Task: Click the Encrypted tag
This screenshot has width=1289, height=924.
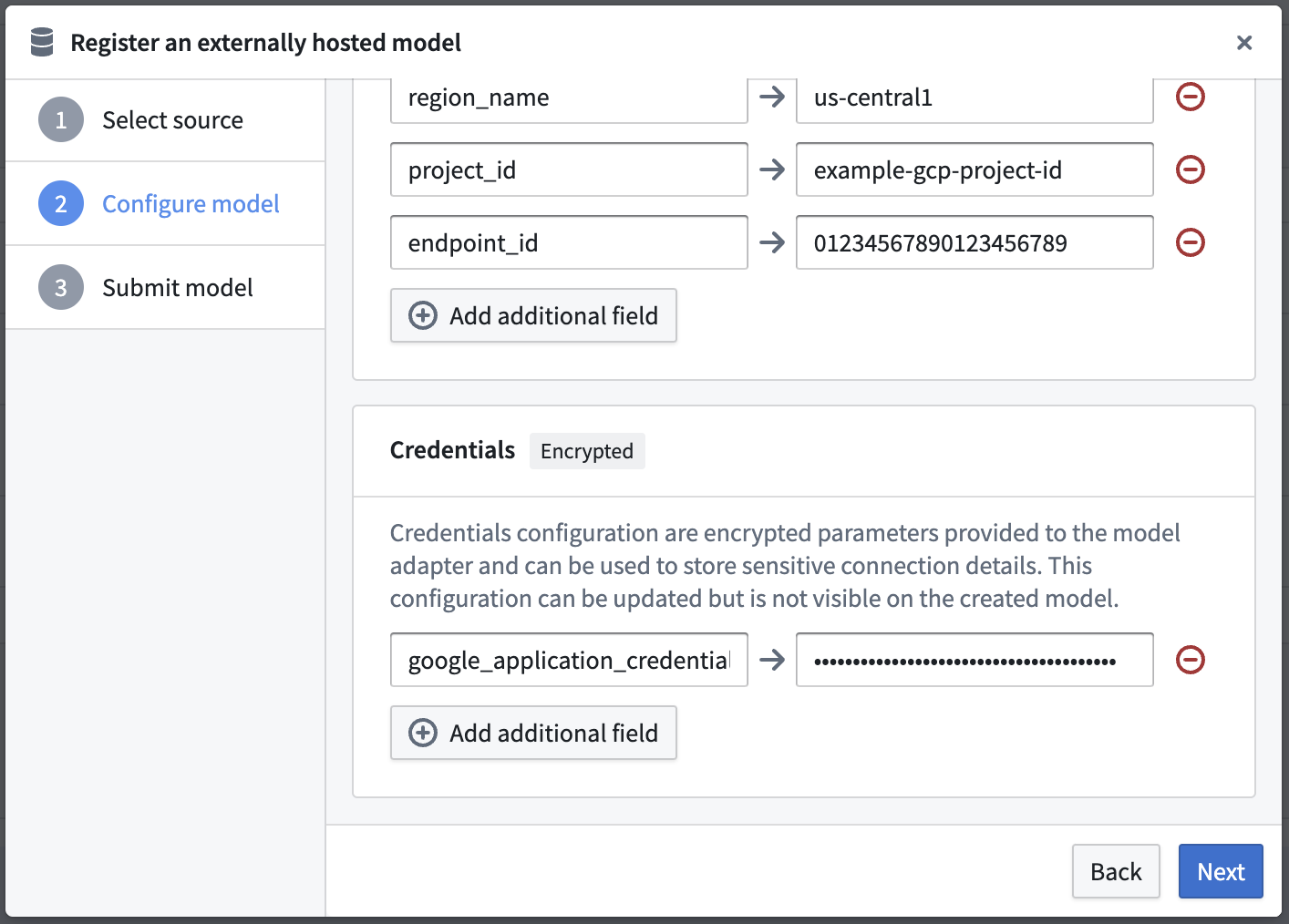Action: click(587, 451)
